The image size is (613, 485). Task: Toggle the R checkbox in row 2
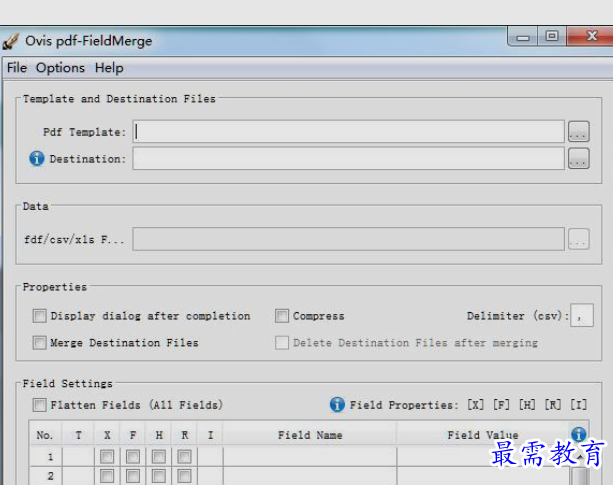tap(185, 476)
